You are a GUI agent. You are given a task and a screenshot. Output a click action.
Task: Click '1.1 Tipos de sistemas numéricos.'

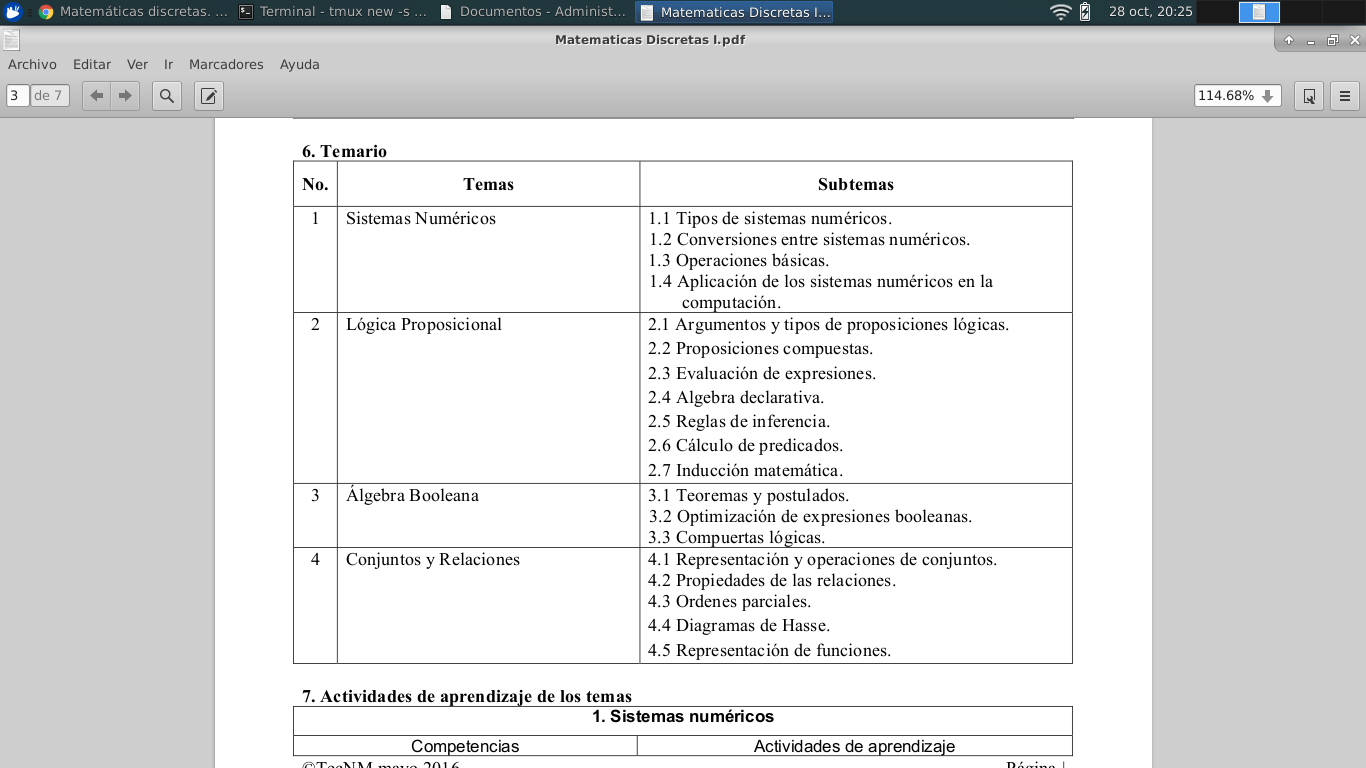click(770, 218)
